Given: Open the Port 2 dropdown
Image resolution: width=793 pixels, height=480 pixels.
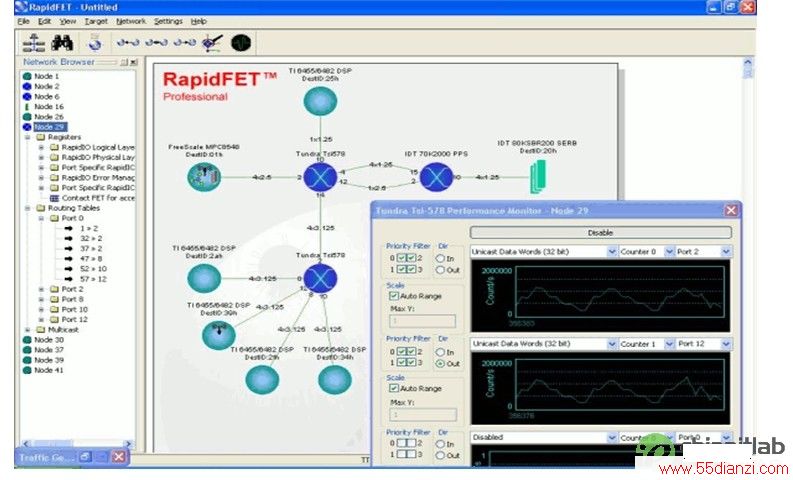Looking at the screenshot, I should click(x=726, y=251).
